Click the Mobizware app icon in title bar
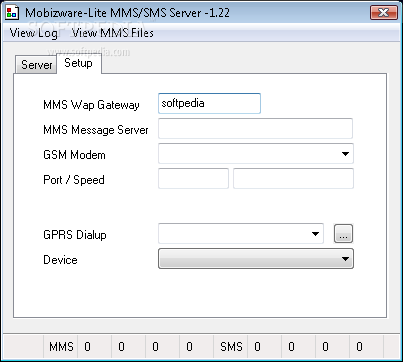Image resolution: width=403 pixels, height=362 pixels. point(12,13)
